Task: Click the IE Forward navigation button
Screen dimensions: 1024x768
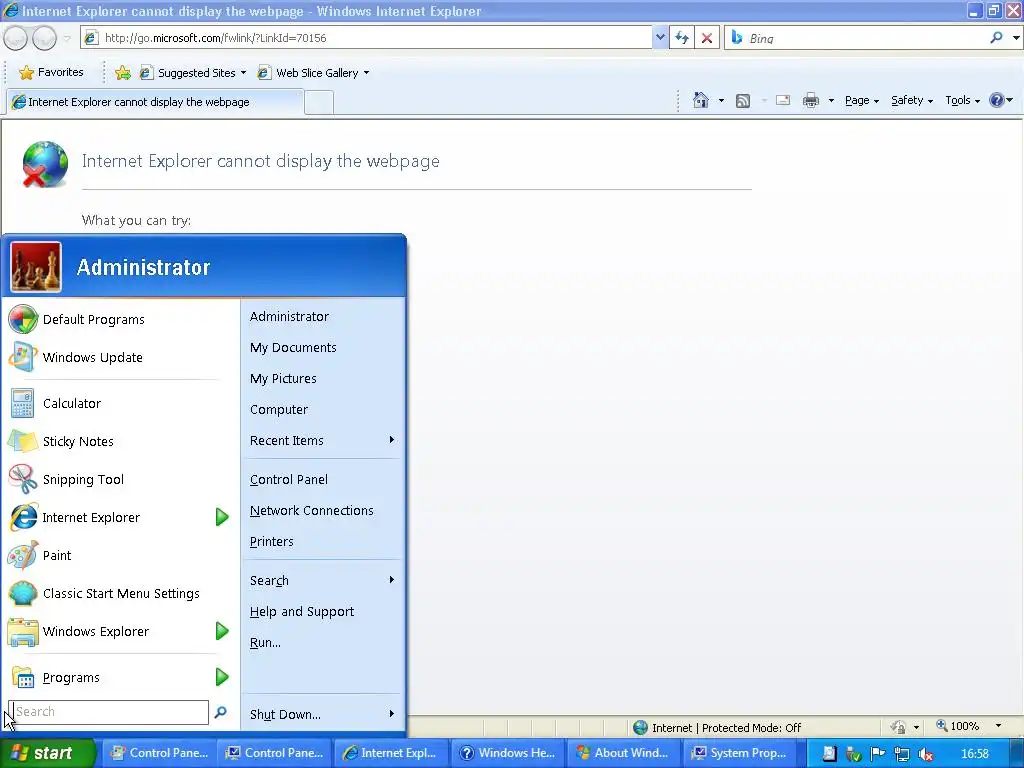Action: tap(44, 39)
